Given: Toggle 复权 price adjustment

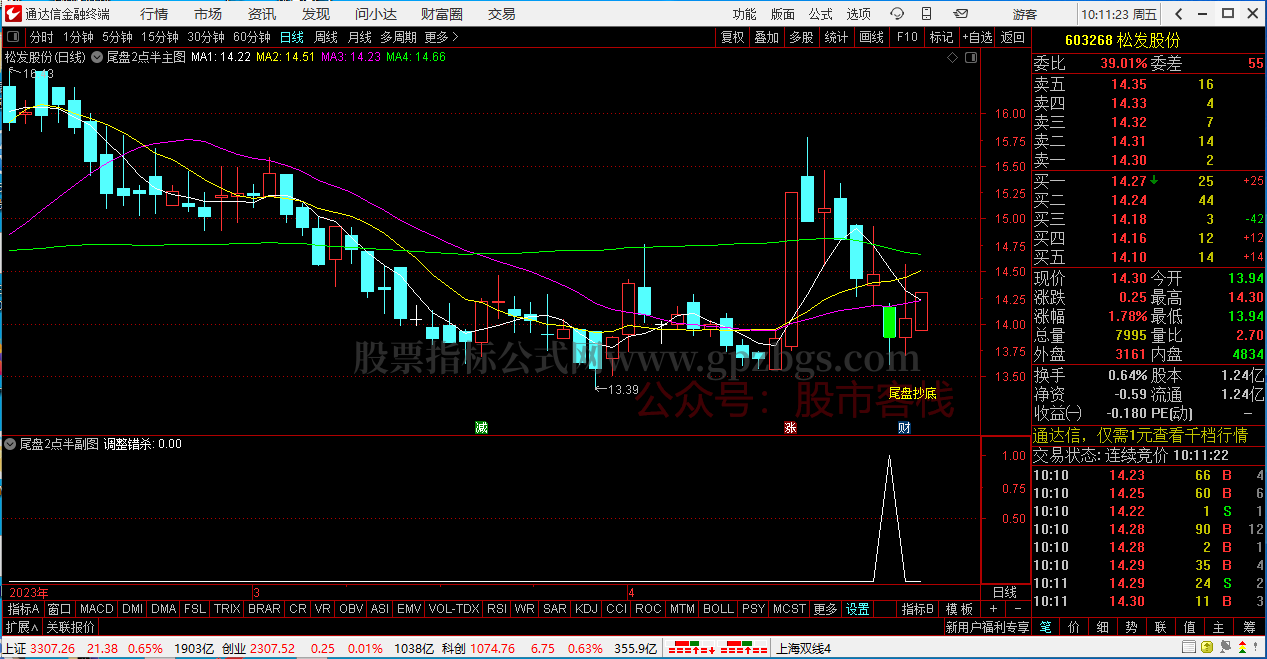Looking at the screenshot, I should 733,37.
